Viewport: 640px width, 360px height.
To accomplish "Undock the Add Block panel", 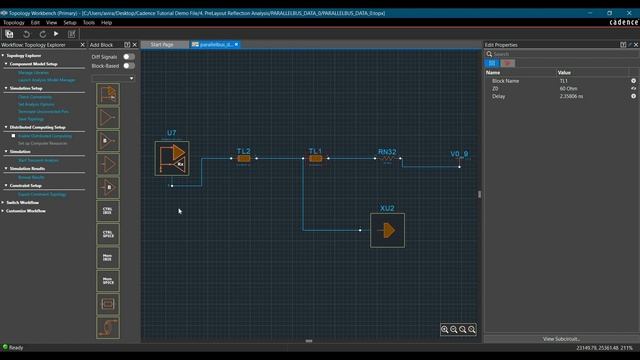I will [x=127, y=44].
